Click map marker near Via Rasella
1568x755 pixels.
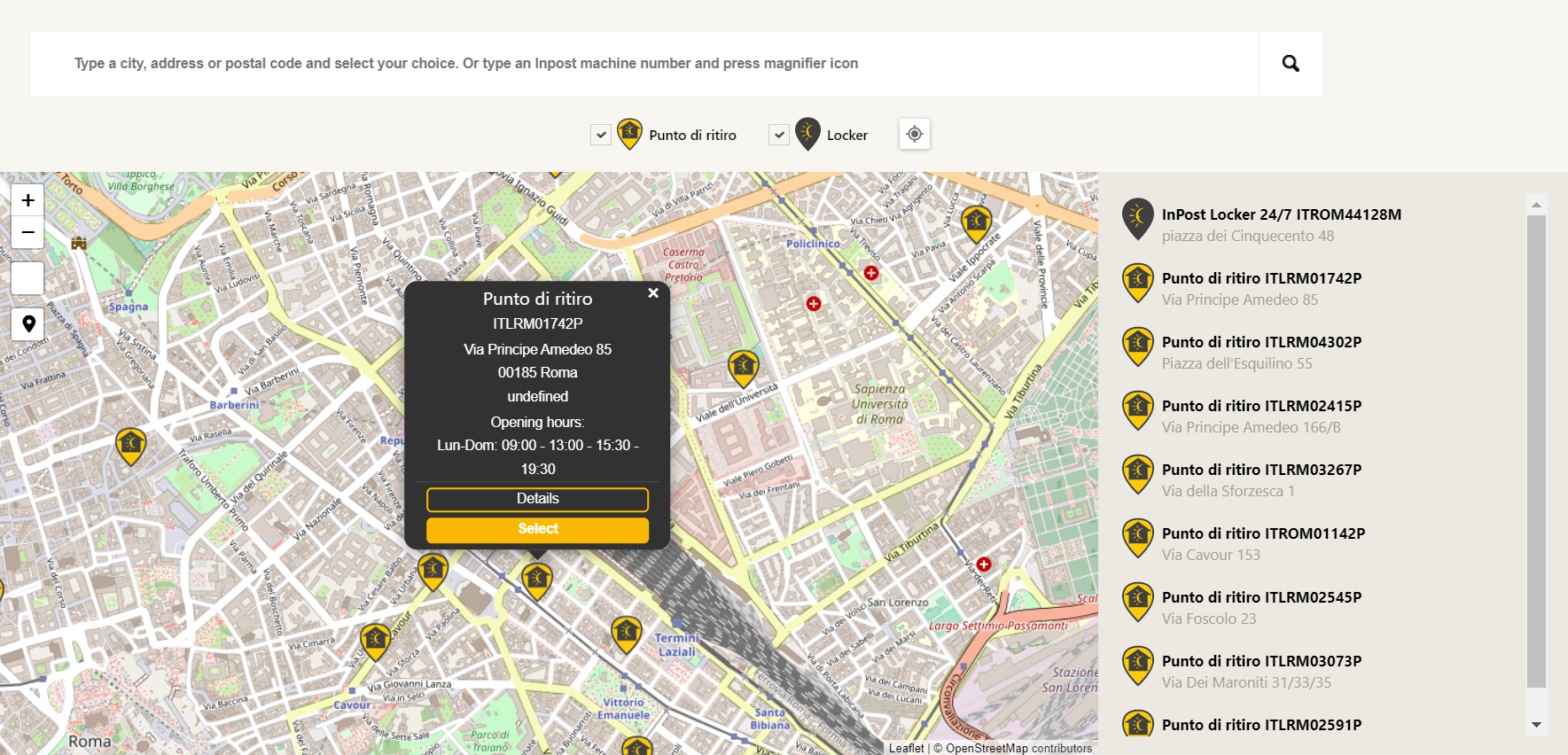131,445
